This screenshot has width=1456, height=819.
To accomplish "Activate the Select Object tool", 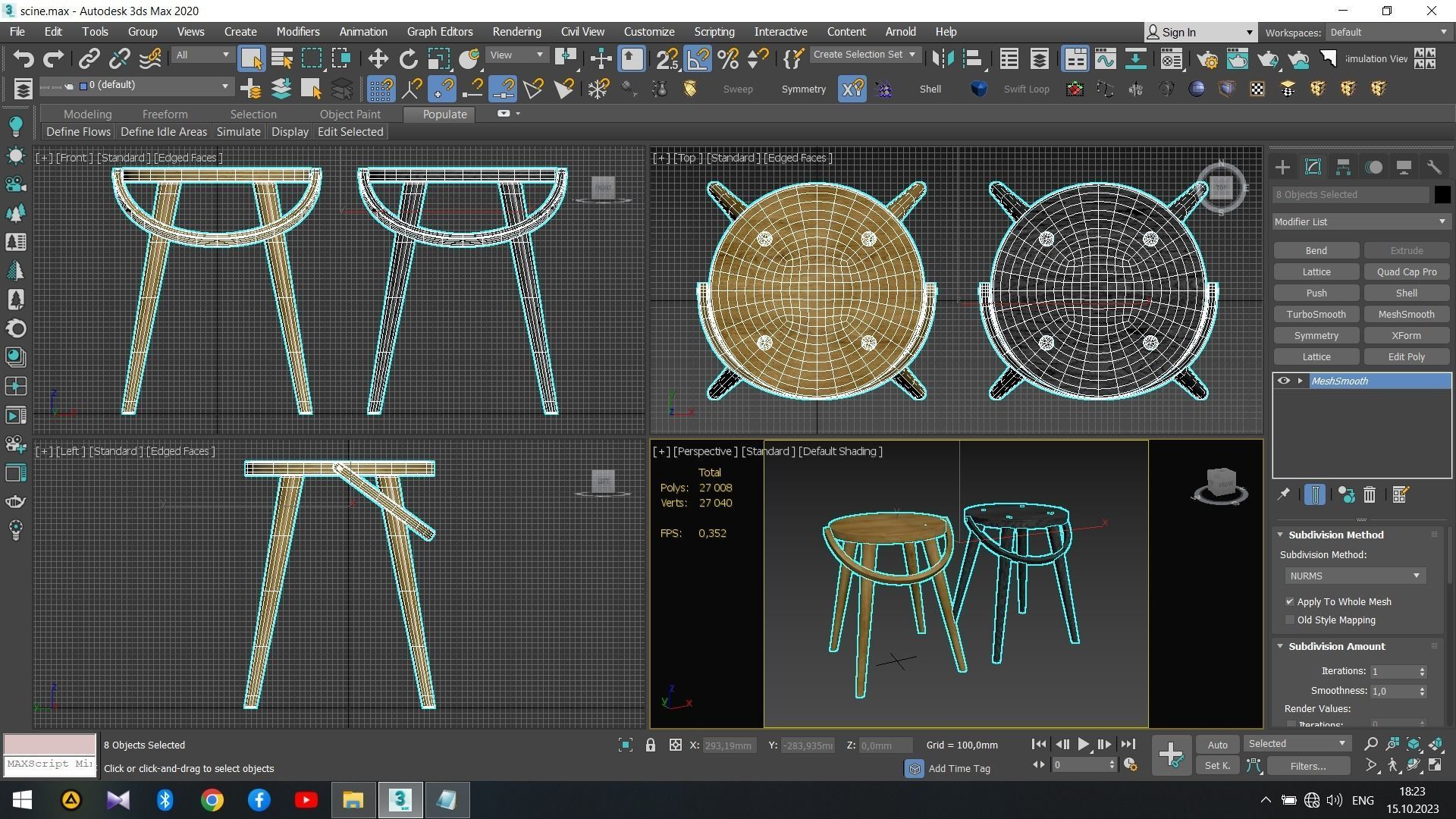I will 251,58.
